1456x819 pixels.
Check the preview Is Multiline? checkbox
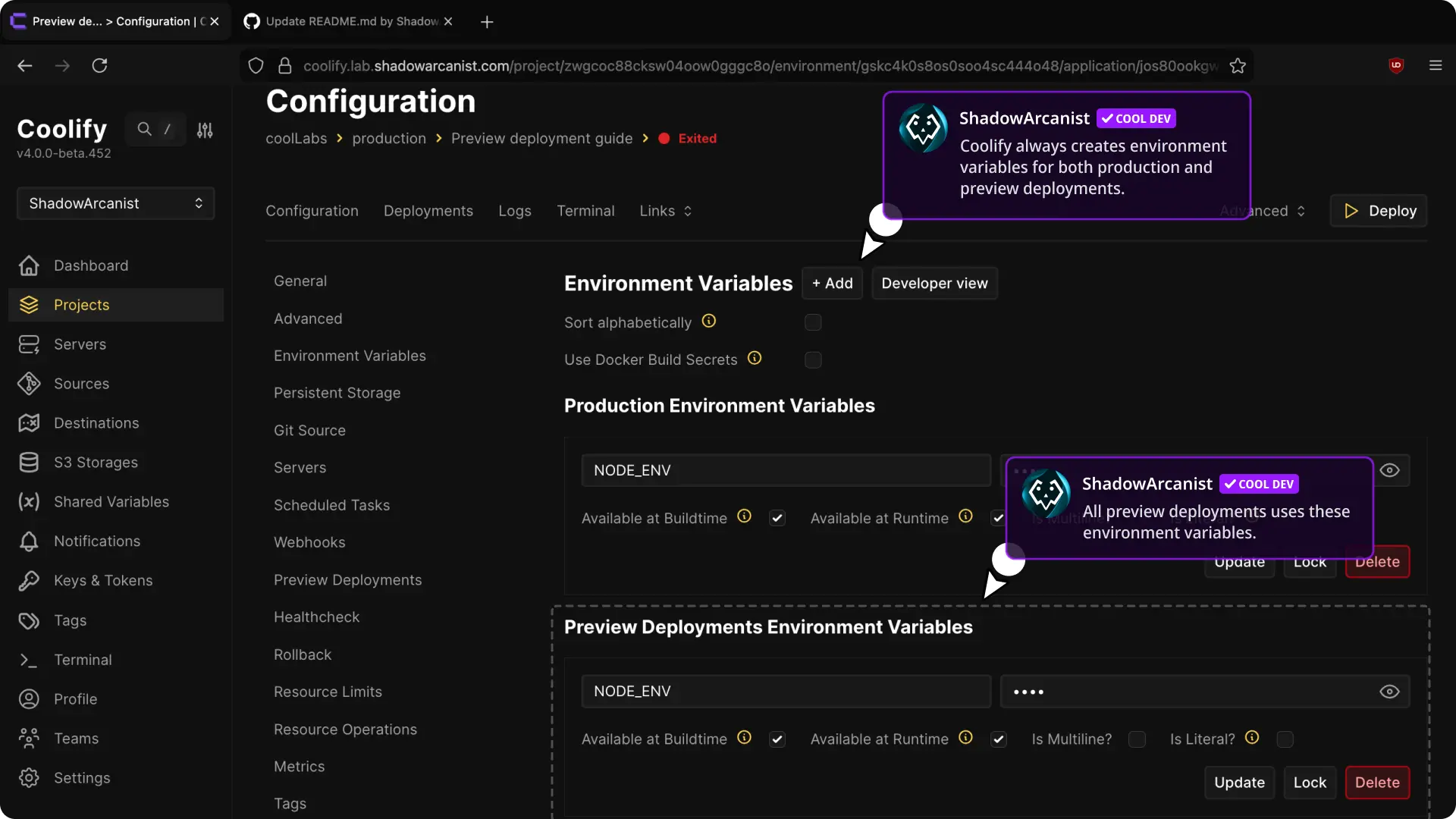click(x=1137, y=739)
